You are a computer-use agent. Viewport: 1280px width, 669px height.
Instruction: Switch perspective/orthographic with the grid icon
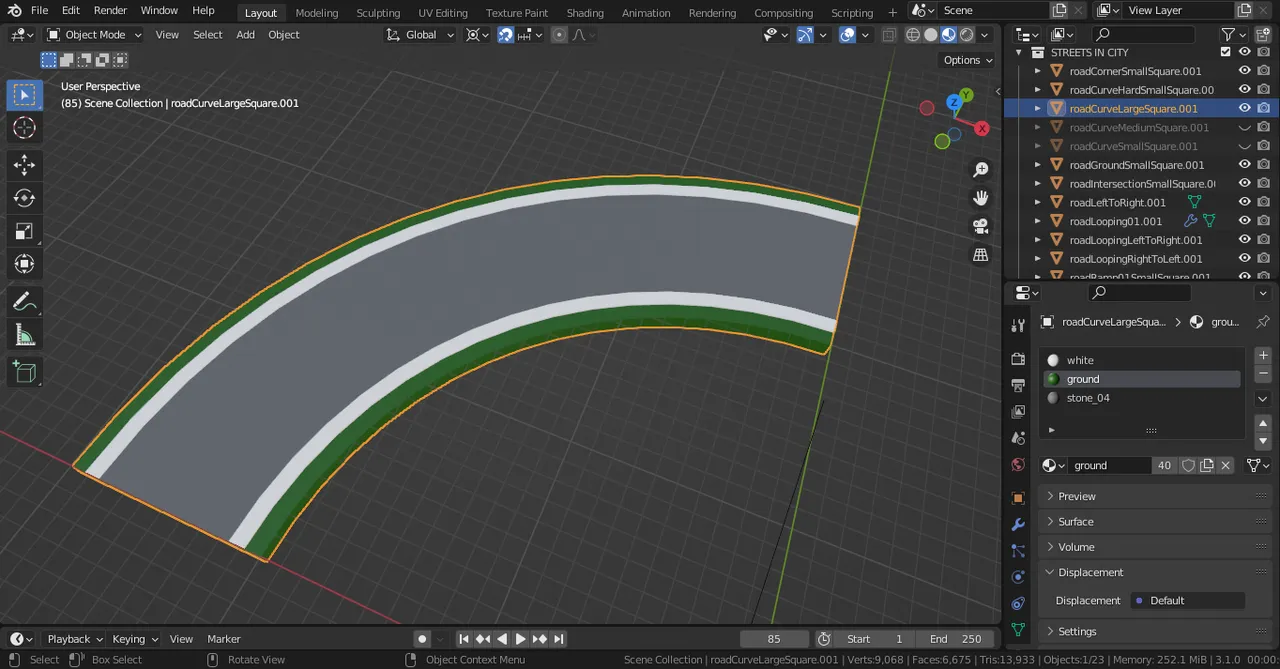981,255
